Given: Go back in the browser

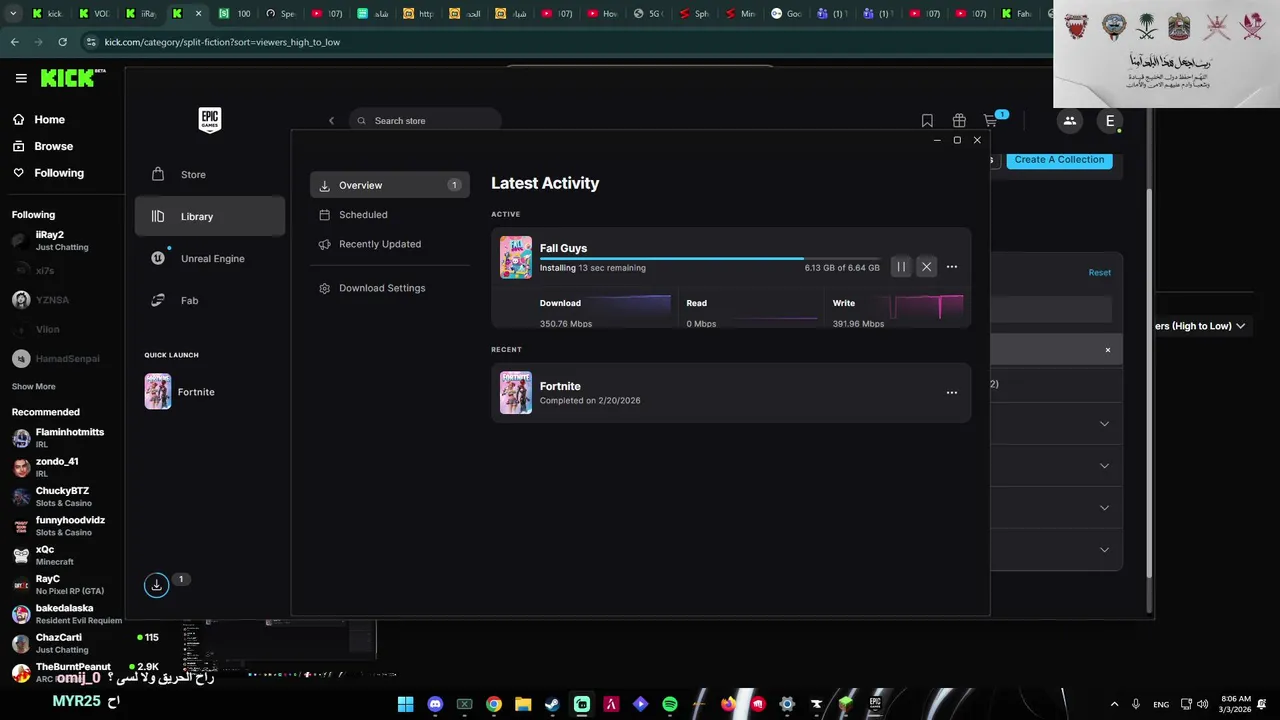Looking at the screenshot, I should tap(14, 42).
